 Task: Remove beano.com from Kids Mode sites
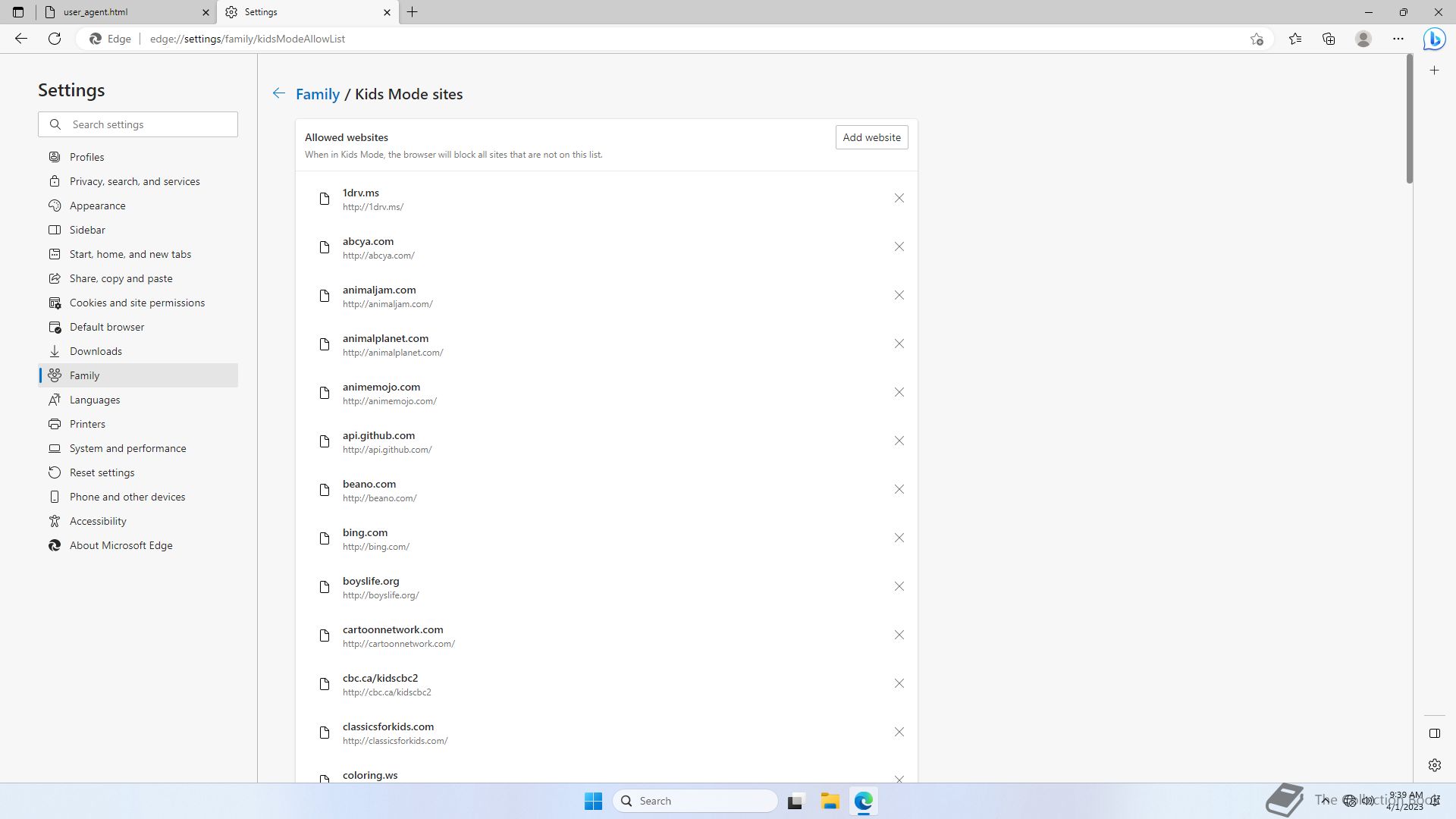point(899,489)
